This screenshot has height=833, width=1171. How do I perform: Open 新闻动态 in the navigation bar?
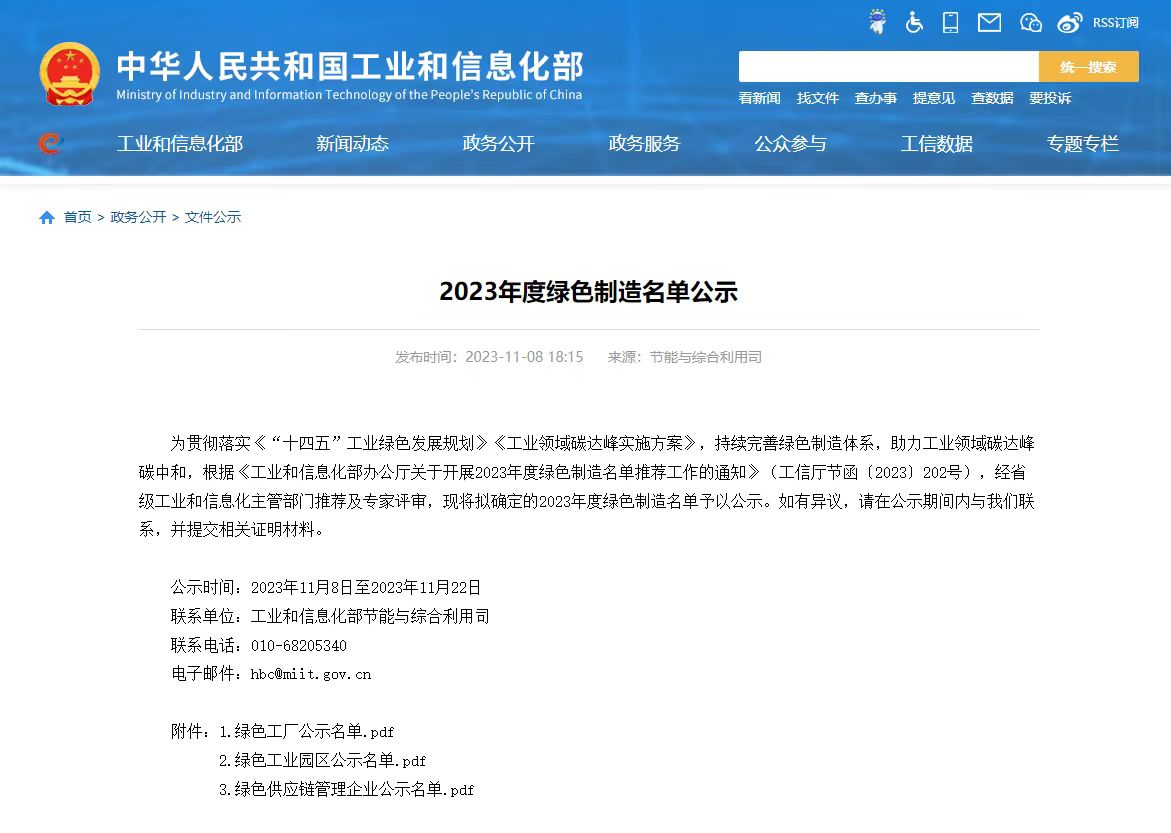(352, 144)
